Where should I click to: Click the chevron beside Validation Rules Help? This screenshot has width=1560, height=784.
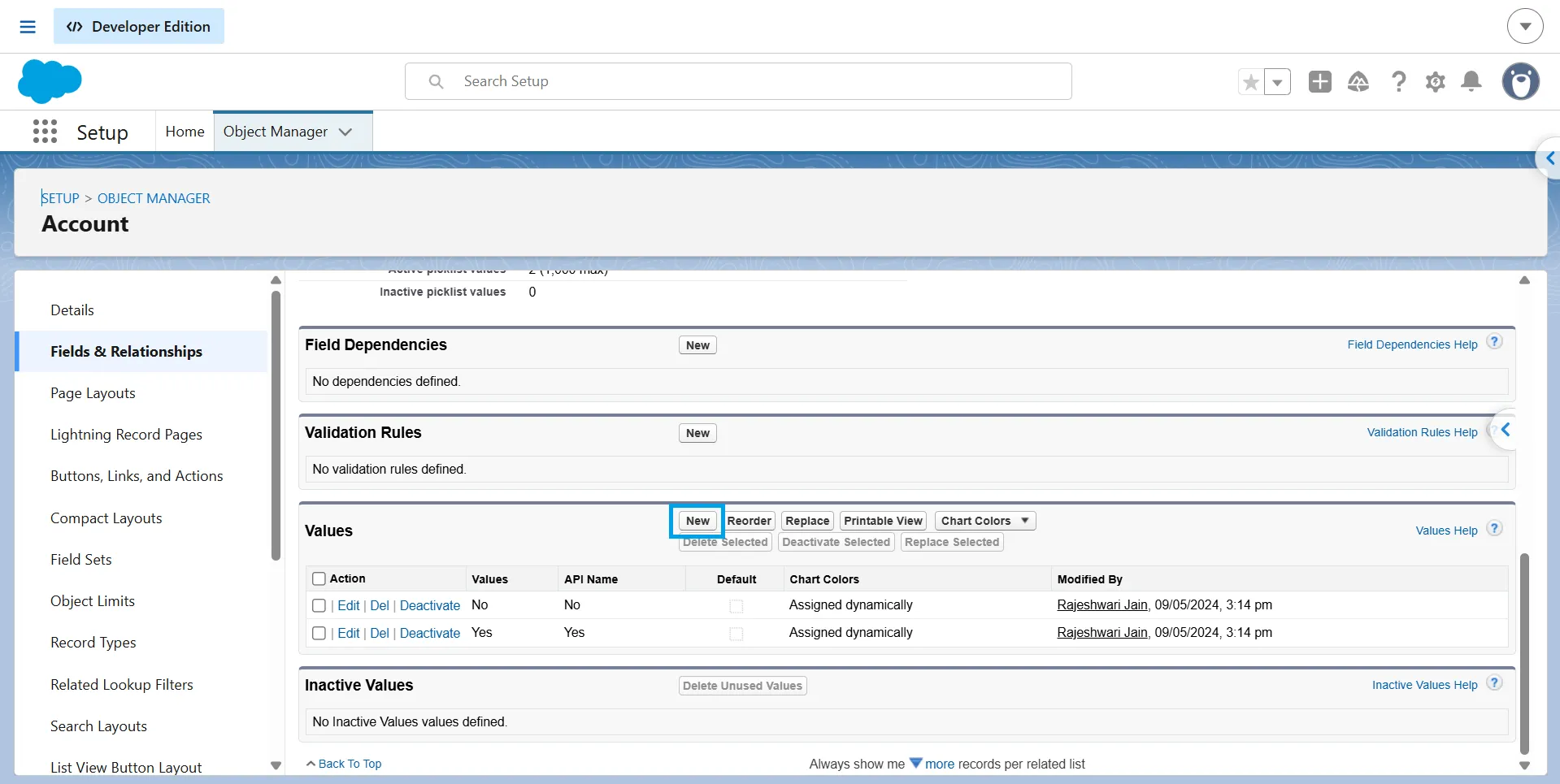click(1506, 430)
